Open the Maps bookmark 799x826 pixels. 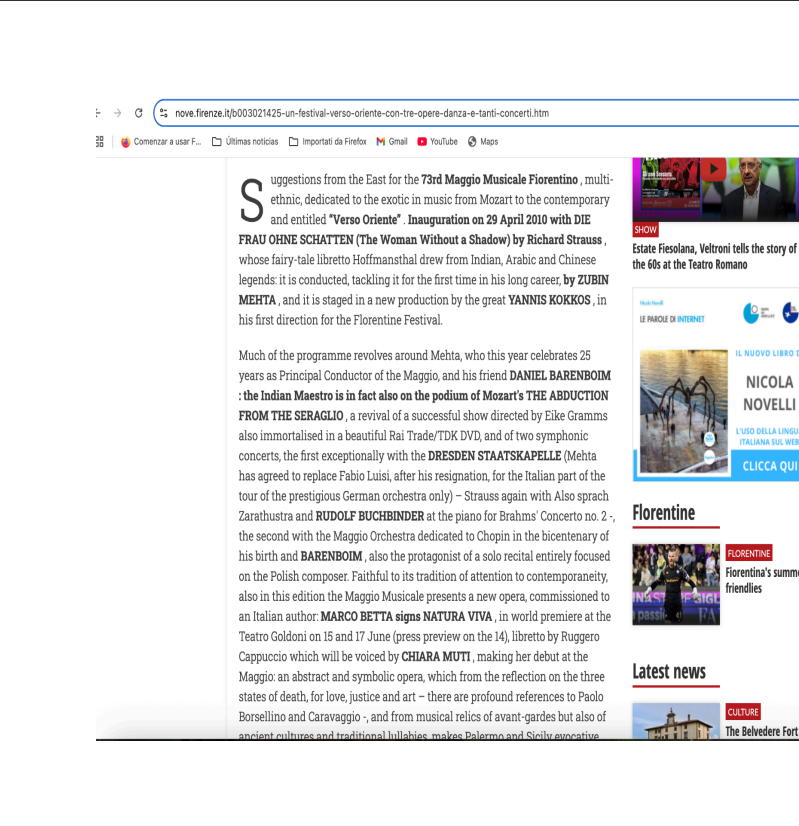coord(483,142)
